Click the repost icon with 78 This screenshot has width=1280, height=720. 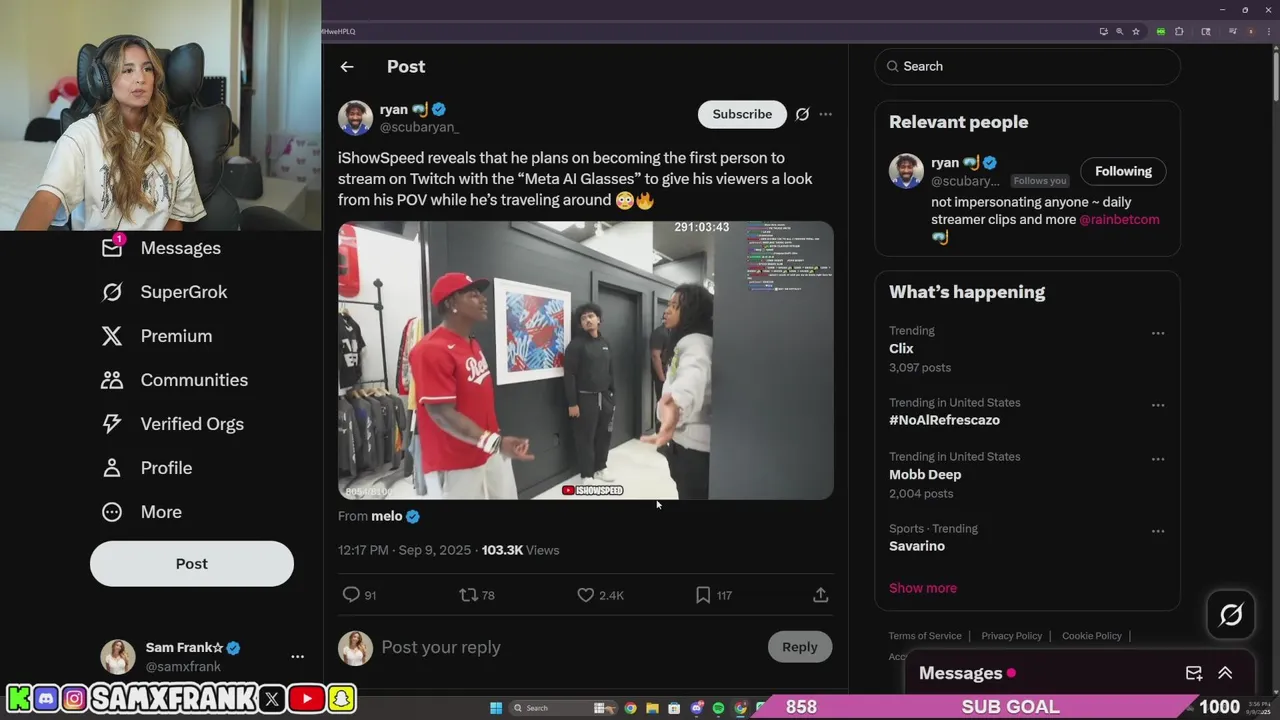pyautogui.click(x=468, y=595)
